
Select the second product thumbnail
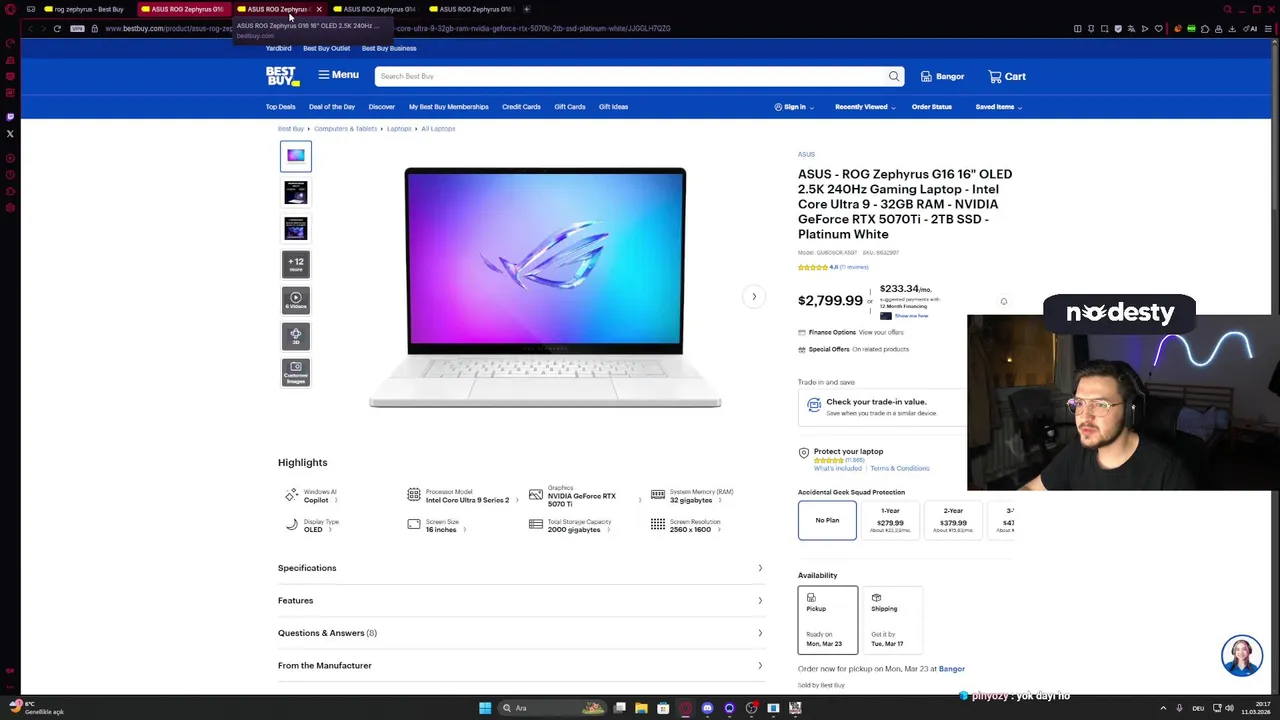pyautogui.click(x=296, y=192)
